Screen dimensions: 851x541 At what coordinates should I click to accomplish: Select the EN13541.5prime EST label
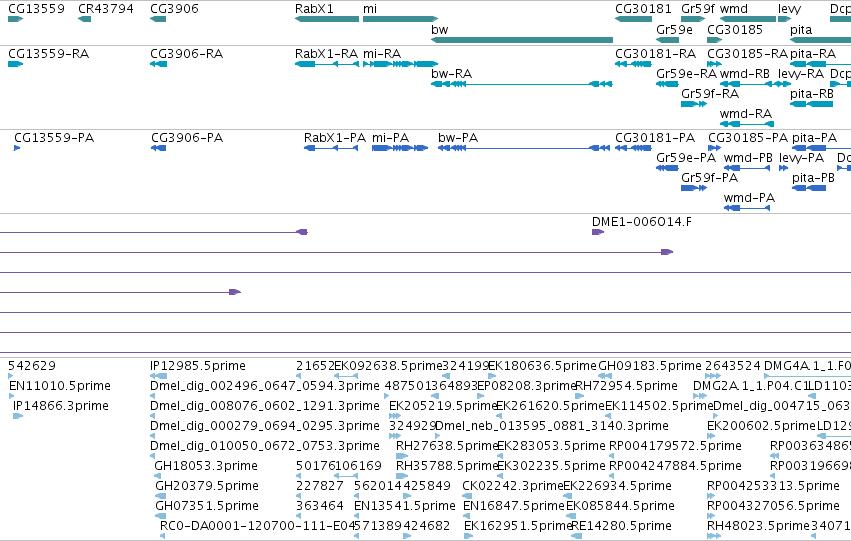click(x=404, y=506)
